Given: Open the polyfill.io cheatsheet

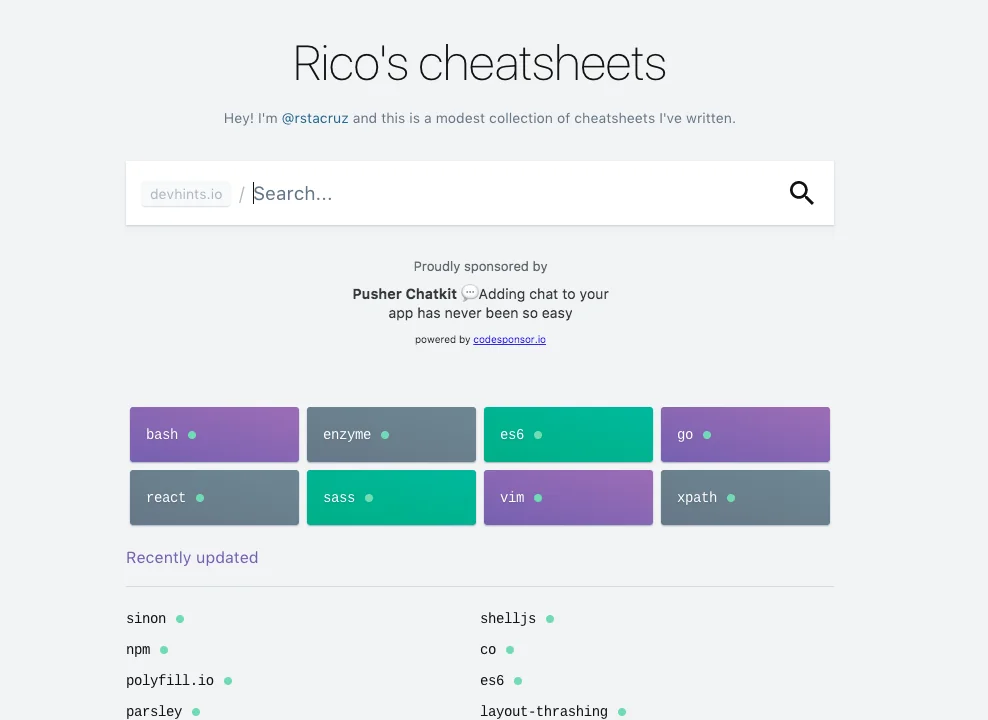Looking at the screenshot, I should (x=170, y=680).
